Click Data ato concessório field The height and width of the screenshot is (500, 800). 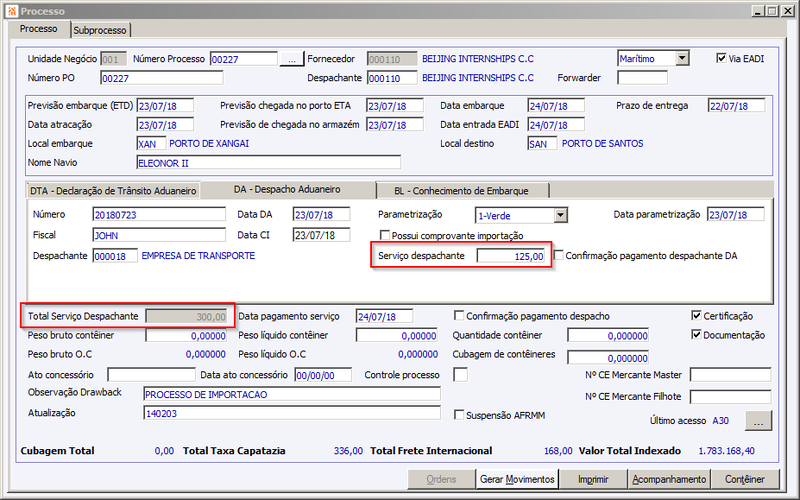(x=323, y=375)
